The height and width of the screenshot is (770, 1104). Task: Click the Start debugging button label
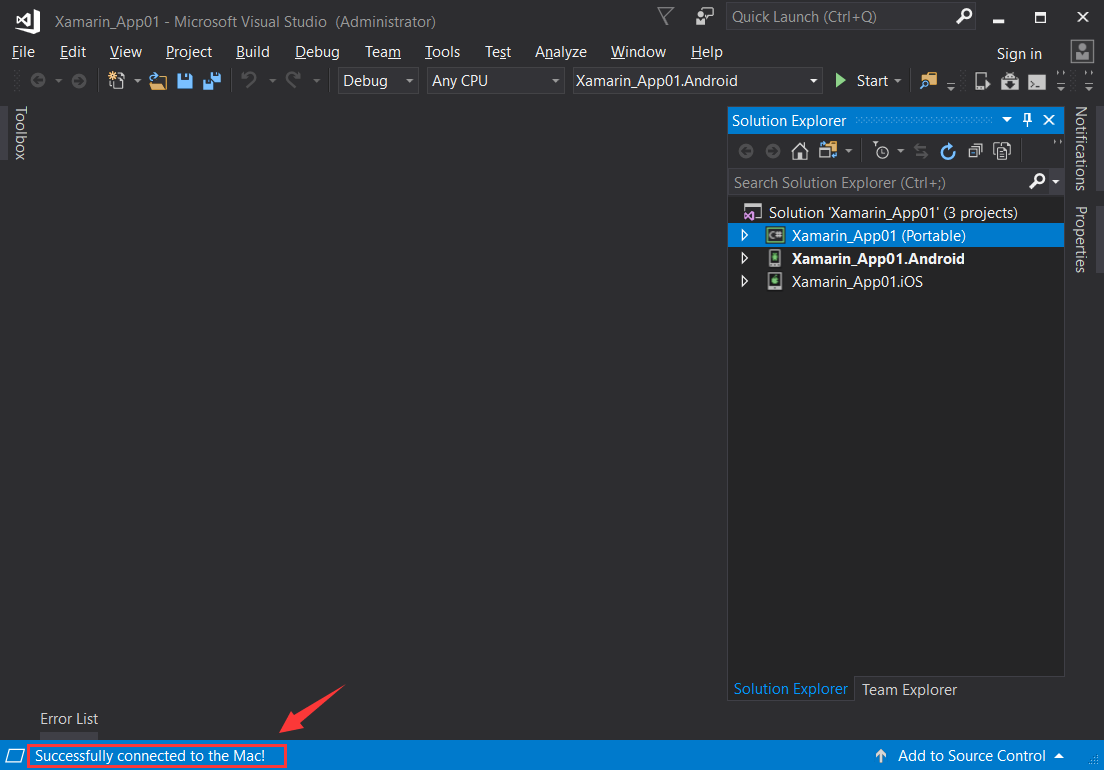coord(872,81)
